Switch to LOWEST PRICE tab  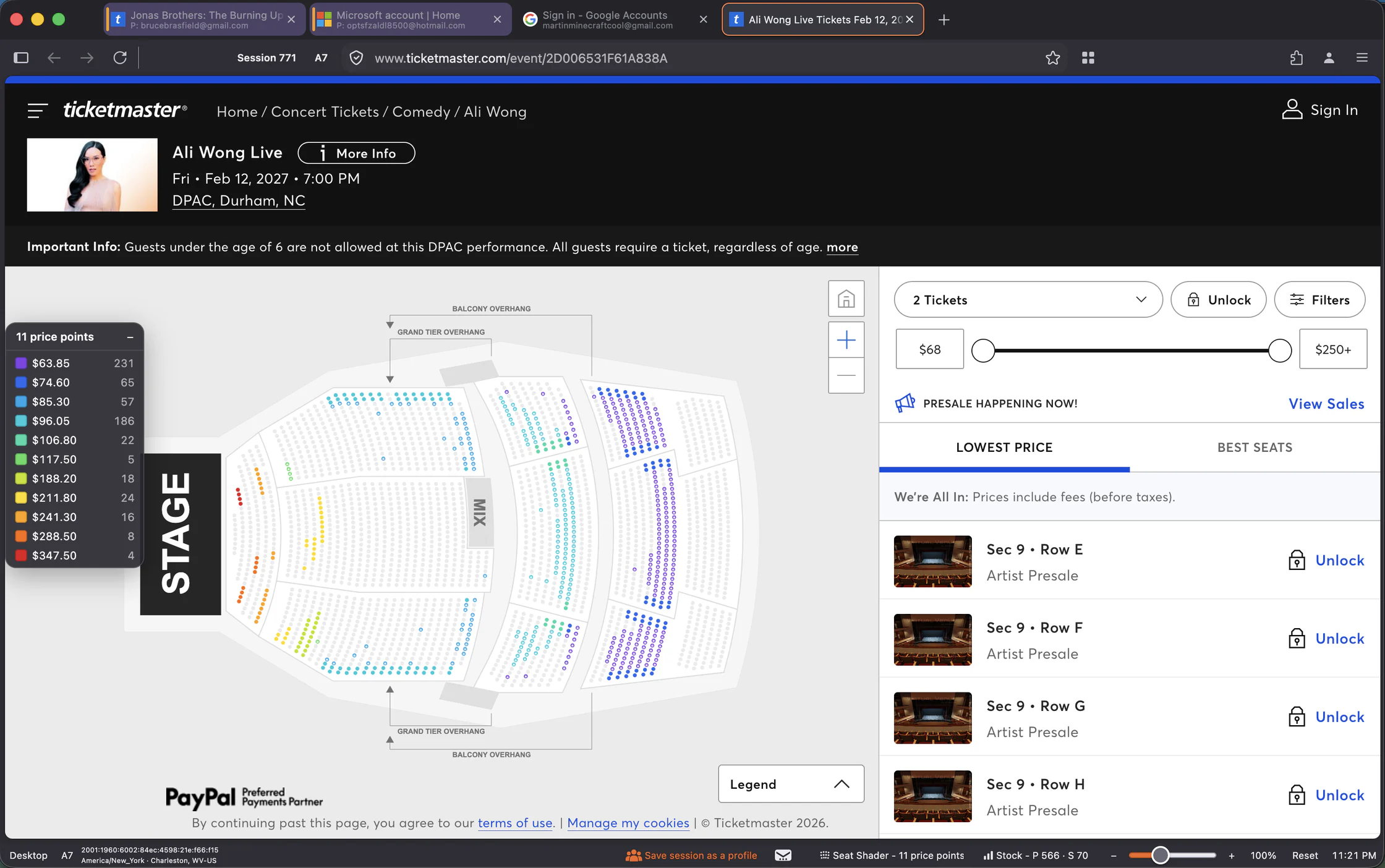[1004, 448]
